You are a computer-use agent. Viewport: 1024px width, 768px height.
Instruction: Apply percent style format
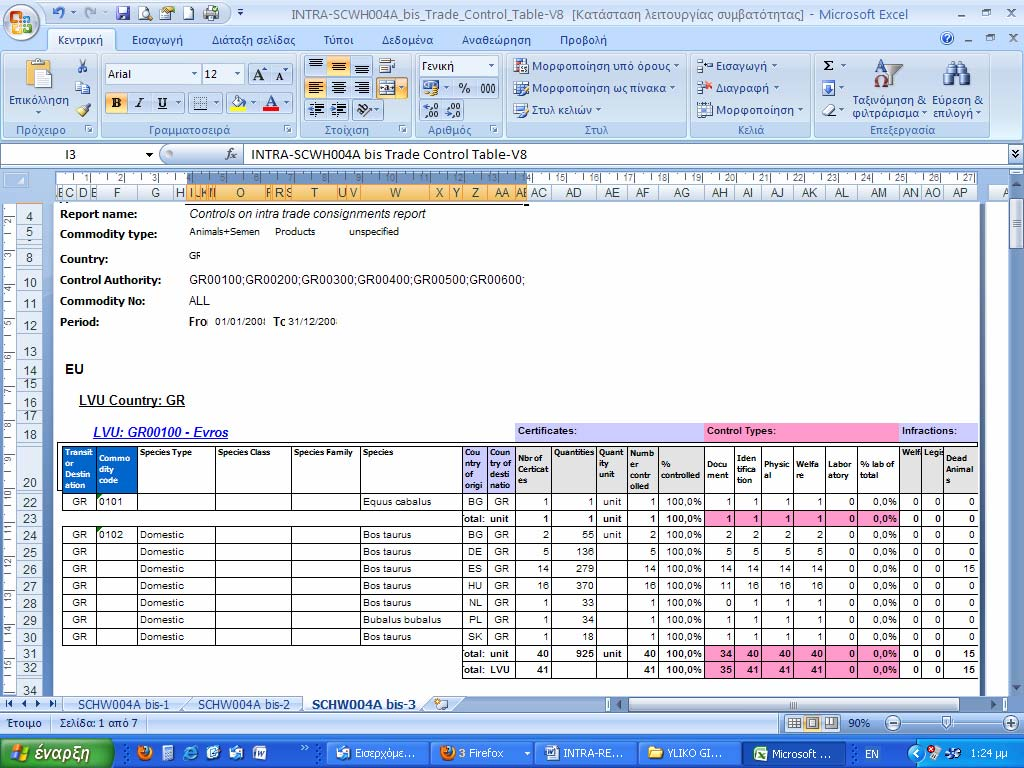pos(464,88)
